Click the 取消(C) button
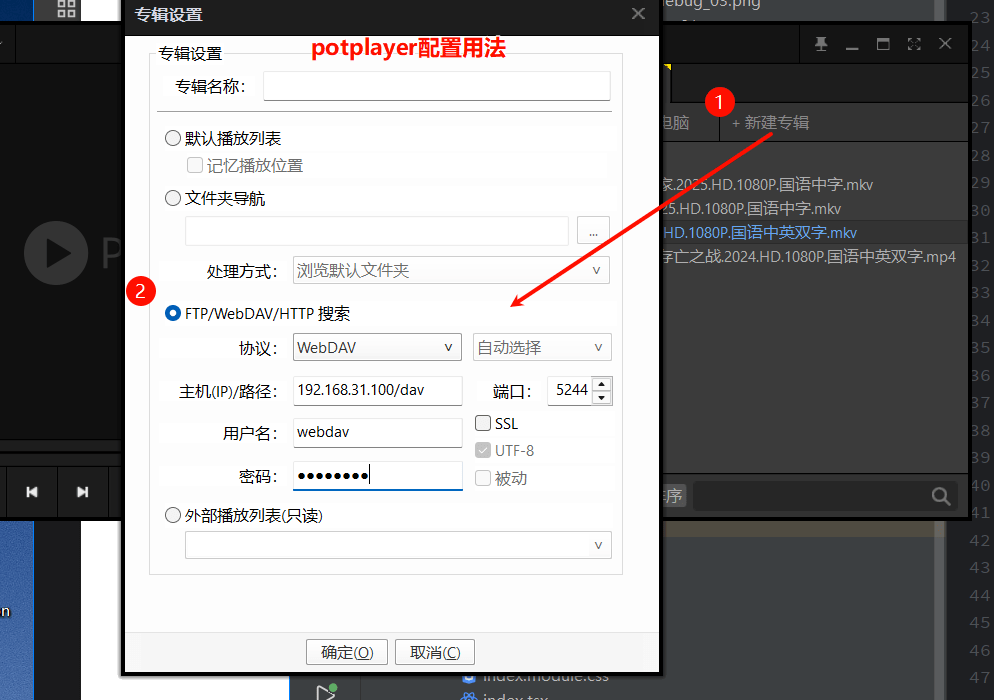 tap(435, 652)
